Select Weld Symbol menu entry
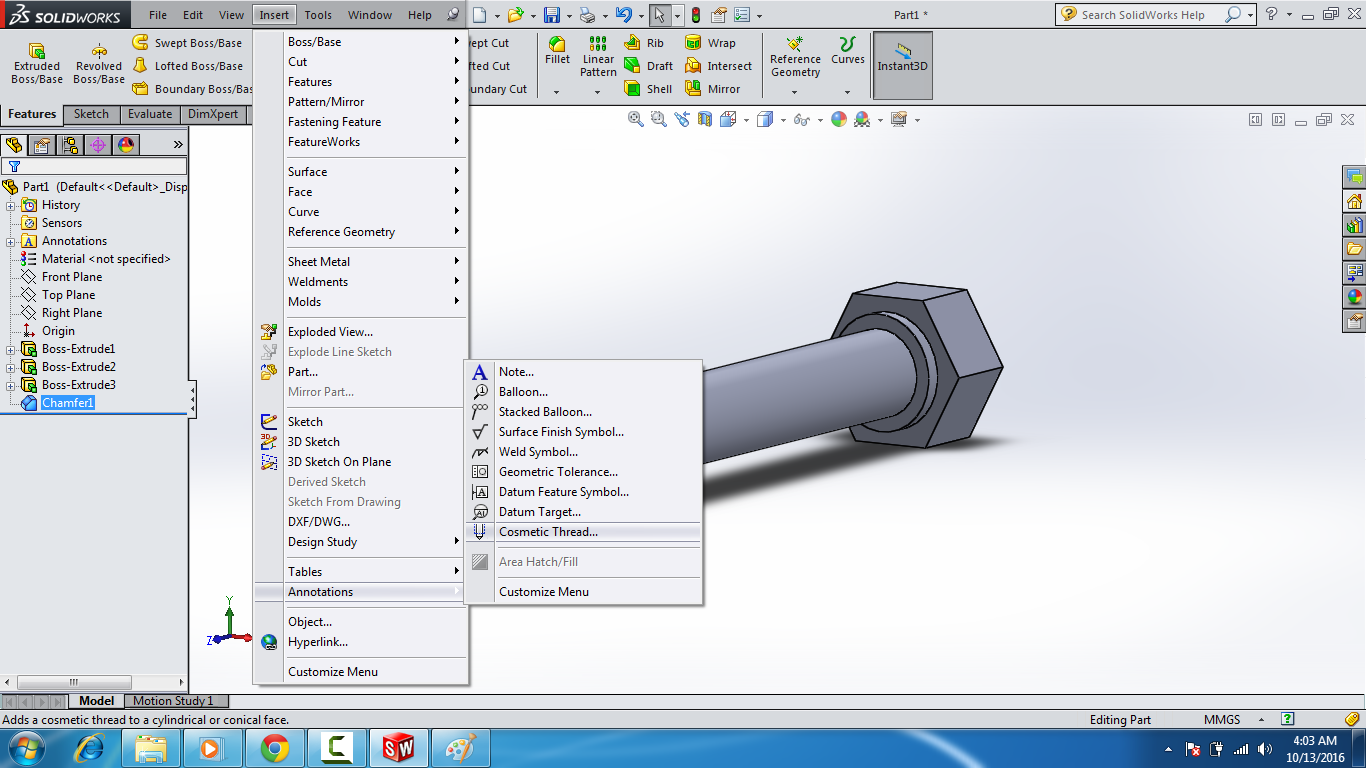Screen dimensions: 1366x768 pyautogui.click(x=584, y=452)
